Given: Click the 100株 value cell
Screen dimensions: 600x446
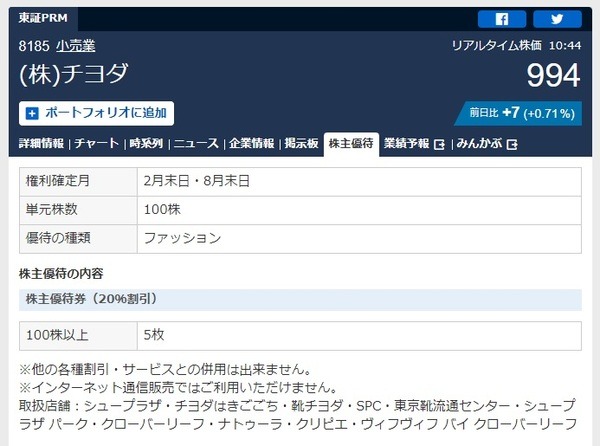Looking at the screenshot, I should click(x=359, y=210).
